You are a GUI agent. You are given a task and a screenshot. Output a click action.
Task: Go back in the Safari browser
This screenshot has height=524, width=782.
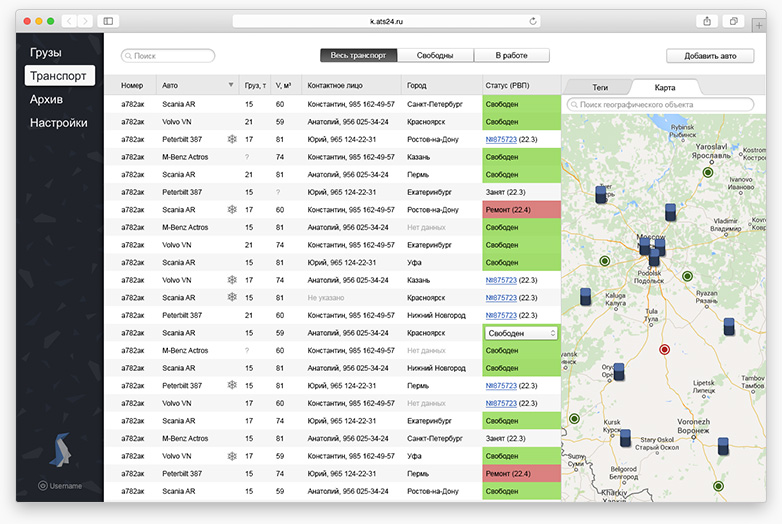tap(69, 21)
